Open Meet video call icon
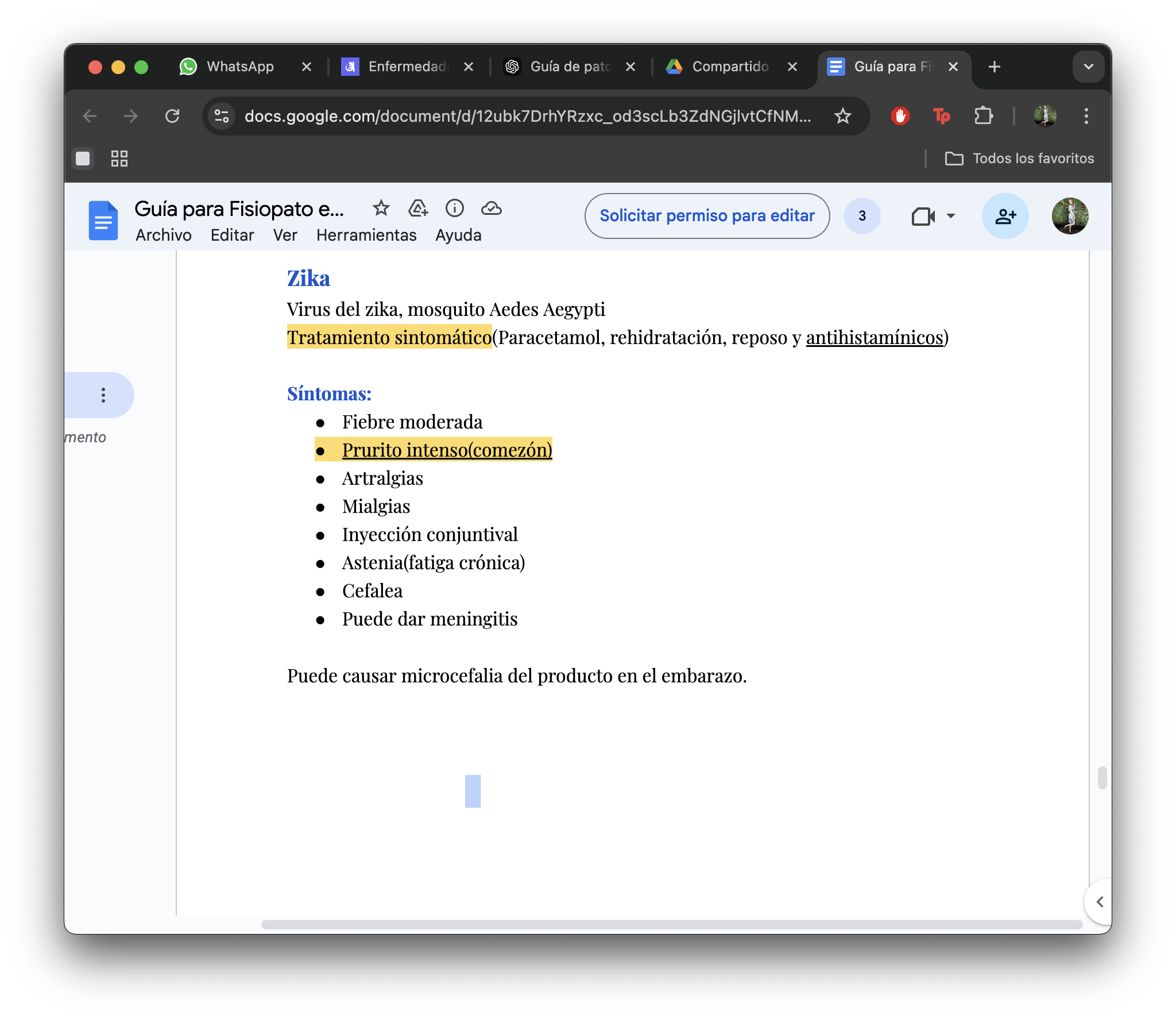This screenshot has height=1019, width=1176. click(924, 216)
